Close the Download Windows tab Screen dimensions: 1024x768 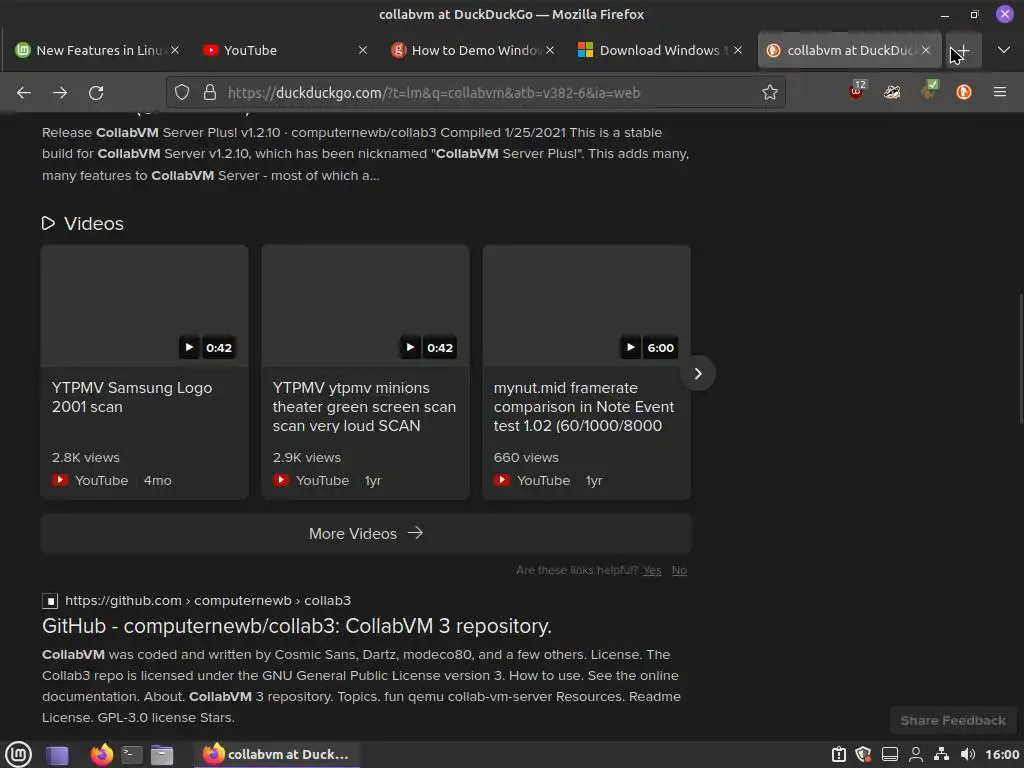[x=738, y=50]
